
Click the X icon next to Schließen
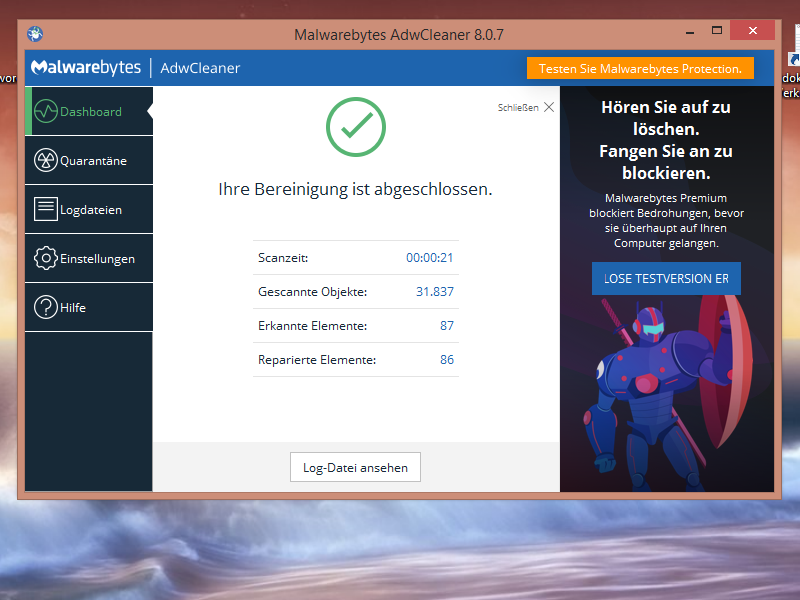point(549,107)
